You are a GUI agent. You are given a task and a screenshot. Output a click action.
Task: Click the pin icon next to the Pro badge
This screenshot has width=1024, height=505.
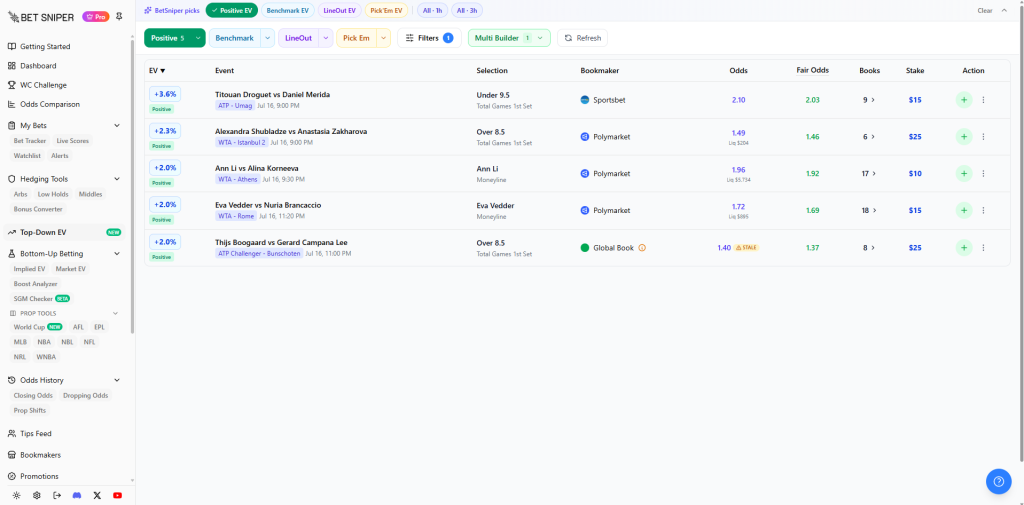click(118, 17)
